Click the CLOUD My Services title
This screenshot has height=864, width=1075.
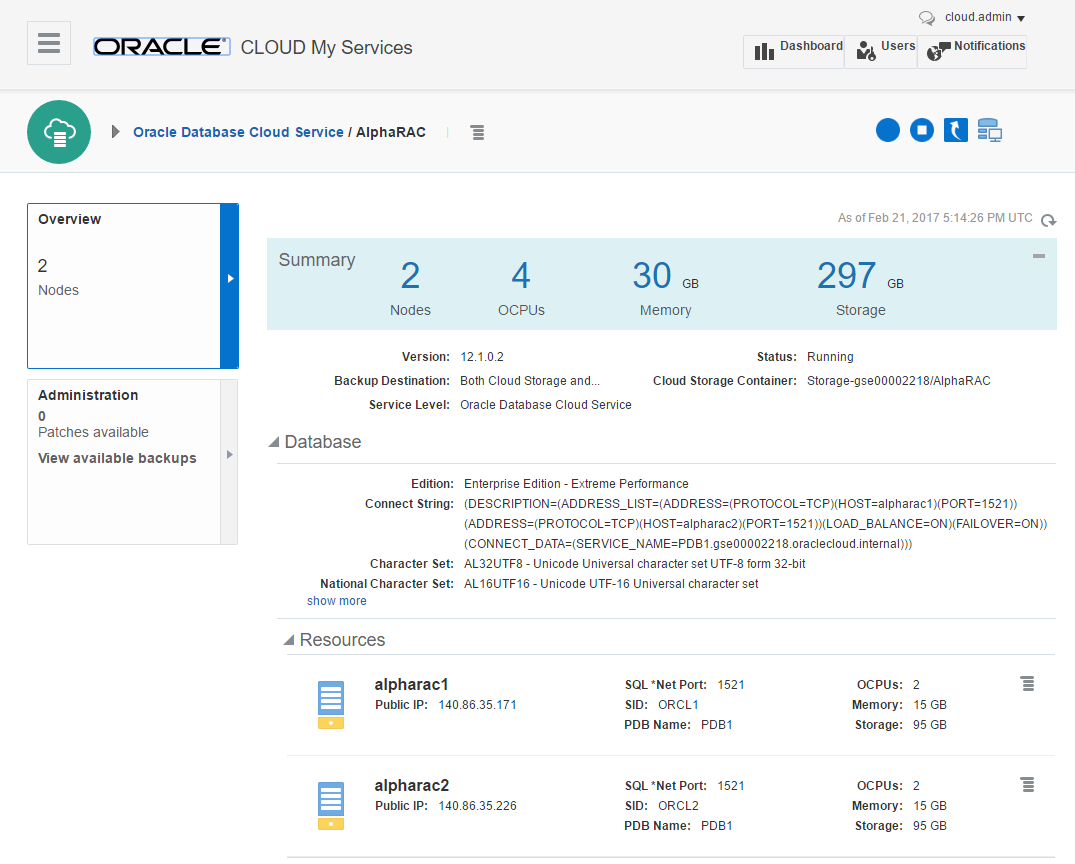click(326, 47)
